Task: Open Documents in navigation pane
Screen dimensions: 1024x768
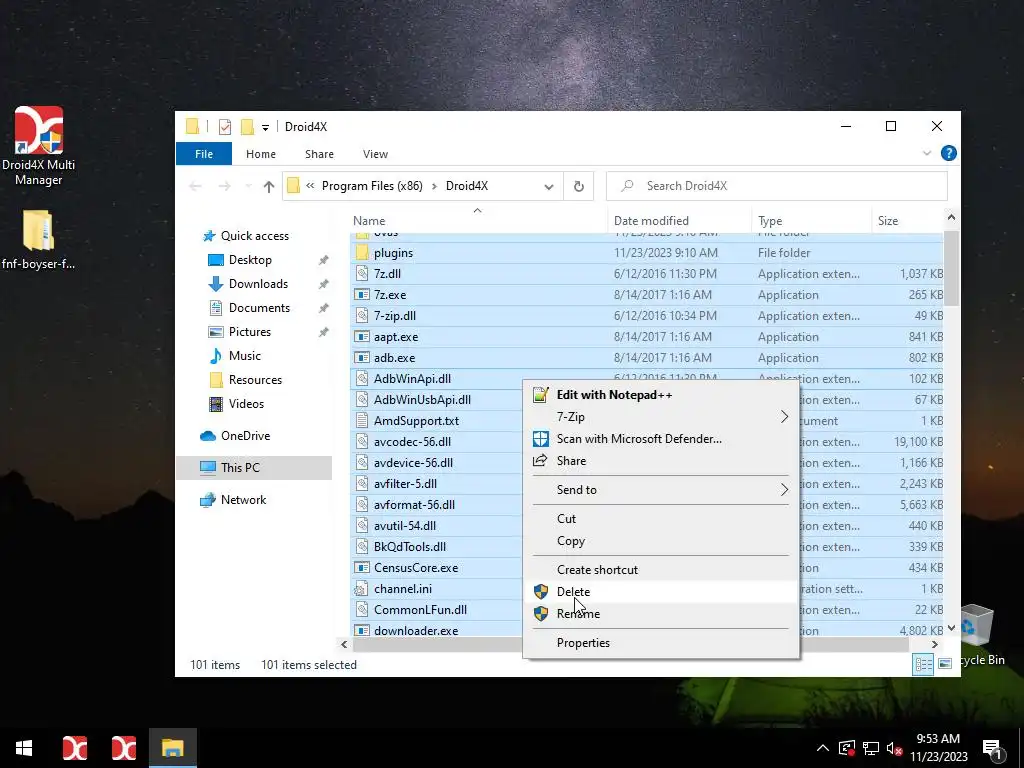Action: [259, 308]
